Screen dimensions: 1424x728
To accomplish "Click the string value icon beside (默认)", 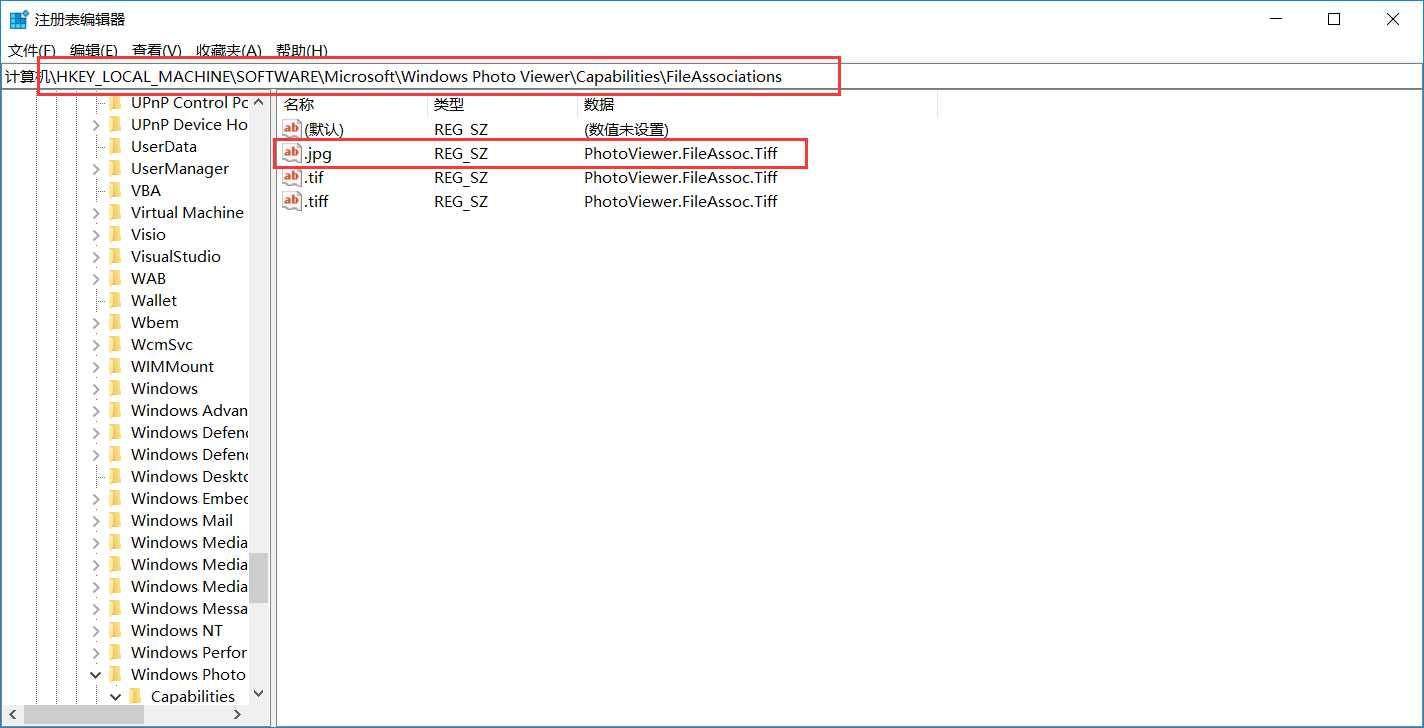I will coord(292,129).
